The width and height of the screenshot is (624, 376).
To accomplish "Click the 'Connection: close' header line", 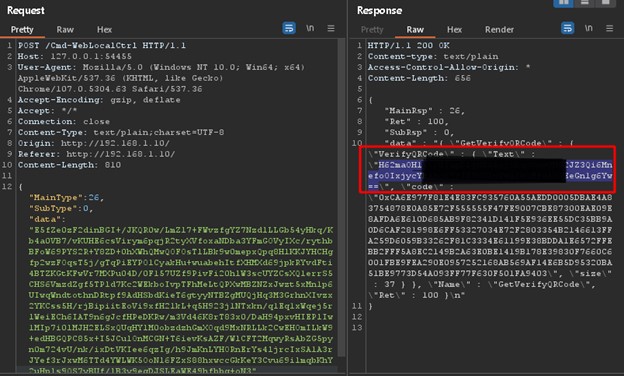I will point(64,121).
